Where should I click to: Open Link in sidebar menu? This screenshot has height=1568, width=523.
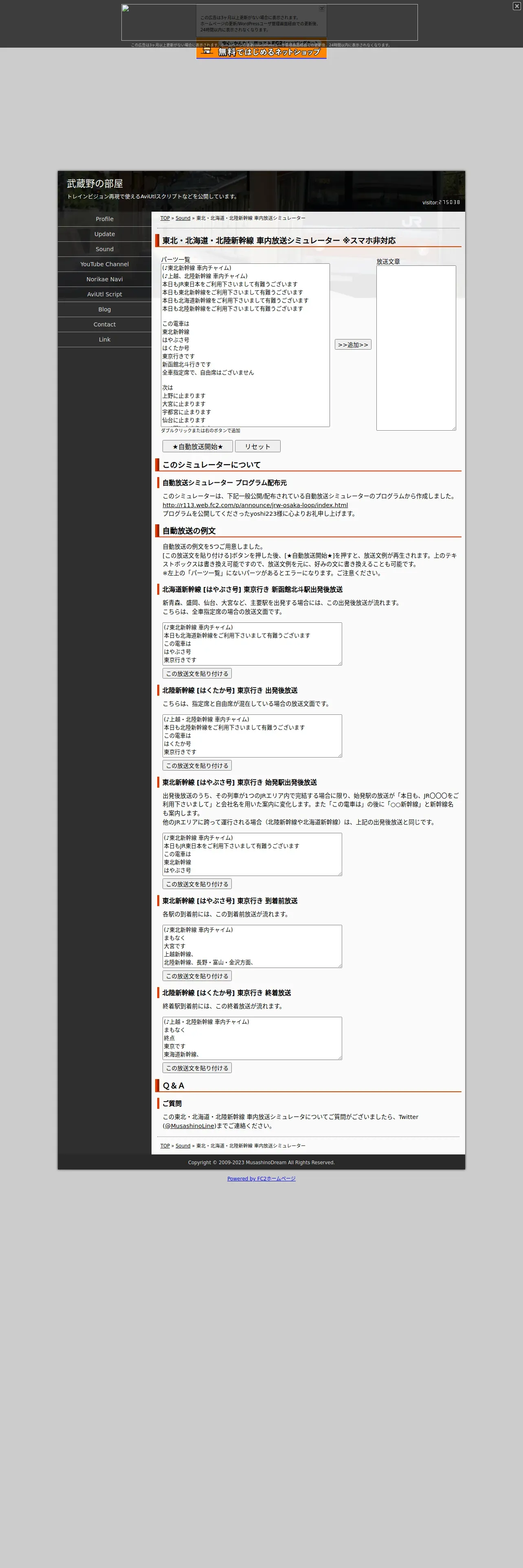(105, 339)
